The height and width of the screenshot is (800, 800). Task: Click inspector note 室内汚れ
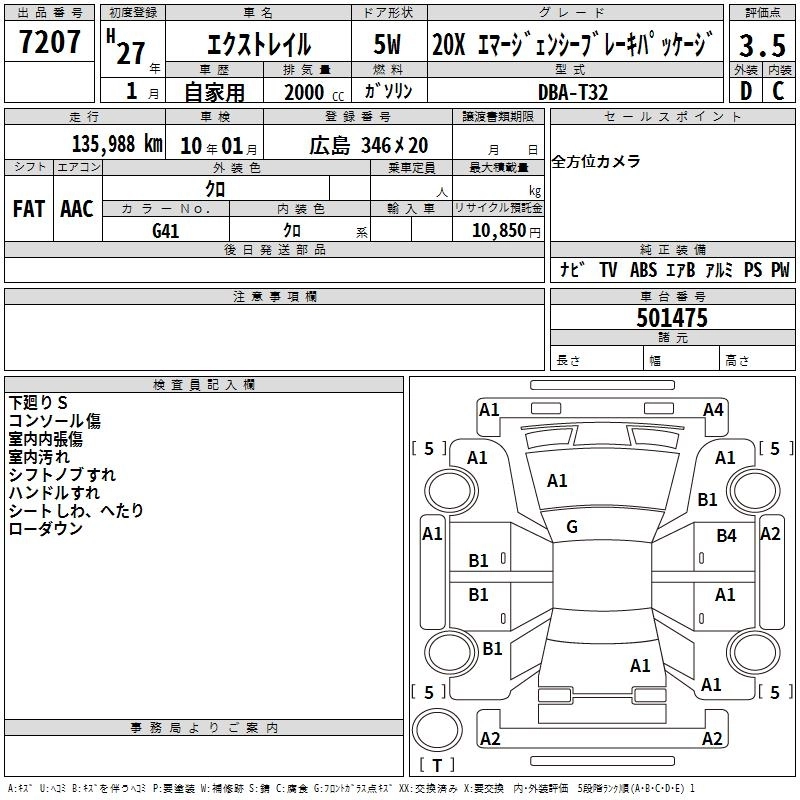click(39, 457)
